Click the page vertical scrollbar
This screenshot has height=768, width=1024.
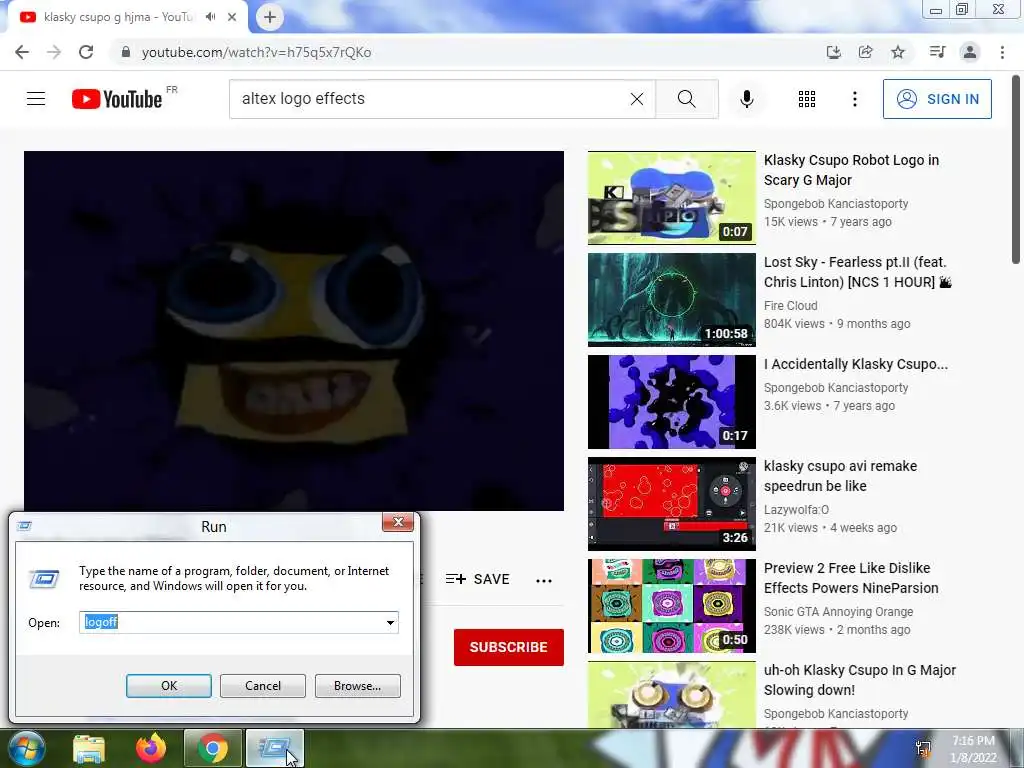coord(1016,170)
